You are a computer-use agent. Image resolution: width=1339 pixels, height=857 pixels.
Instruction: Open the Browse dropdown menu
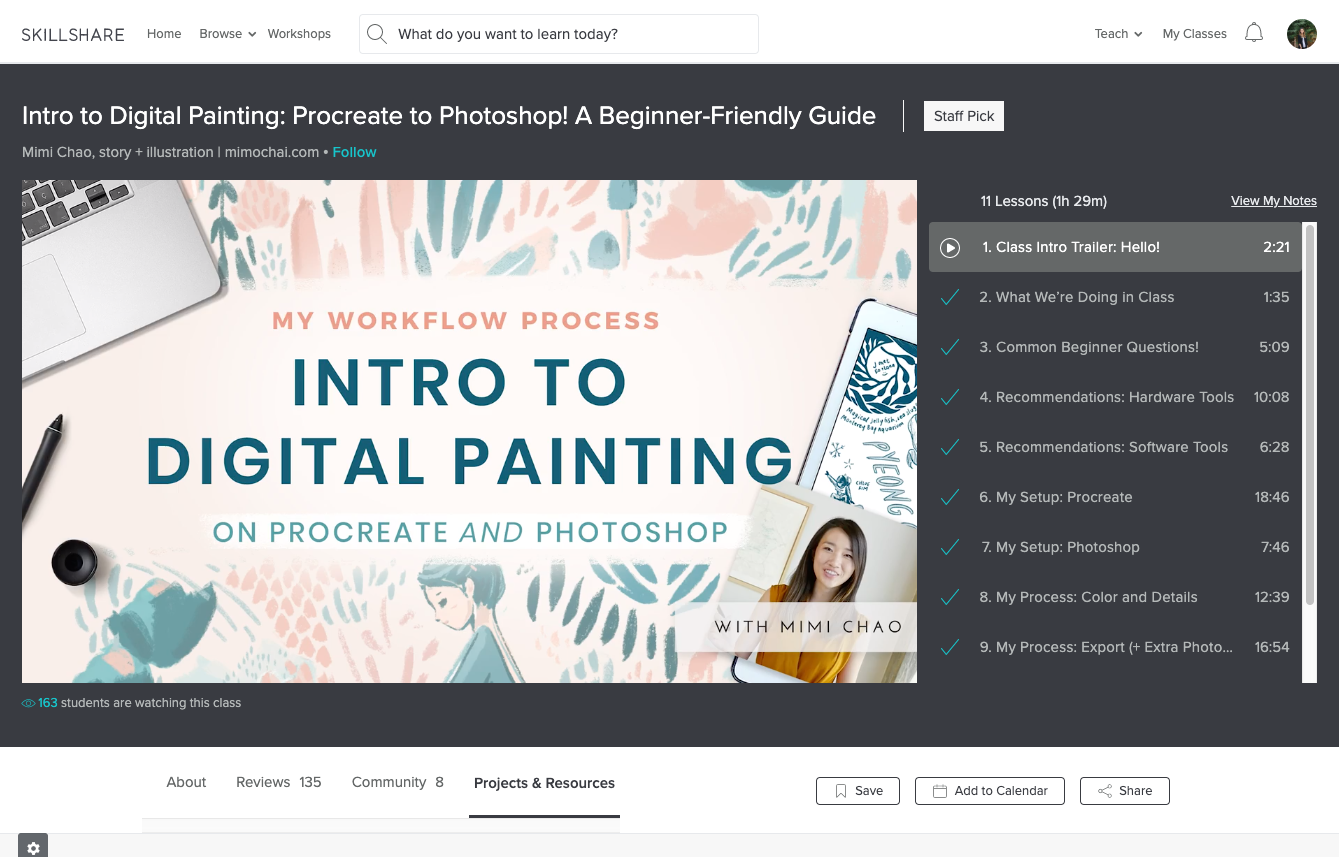click(x=228, y=34)
